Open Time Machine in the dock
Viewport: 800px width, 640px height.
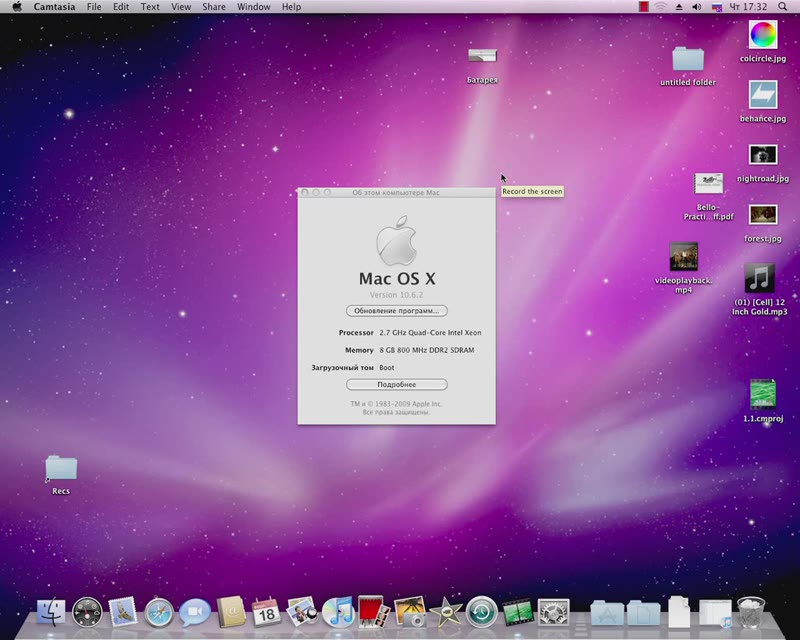point(482,612)
